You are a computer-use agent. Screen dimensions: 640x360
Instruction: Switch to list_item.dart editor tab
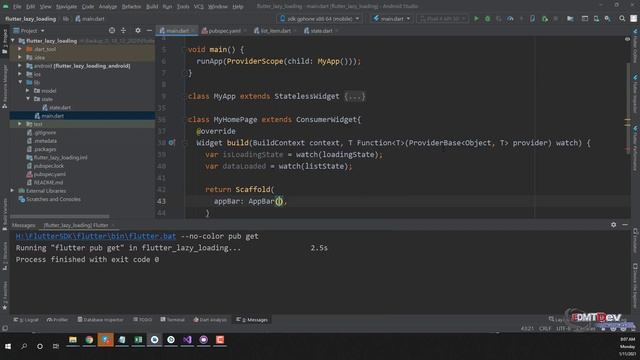coord(275,31)
